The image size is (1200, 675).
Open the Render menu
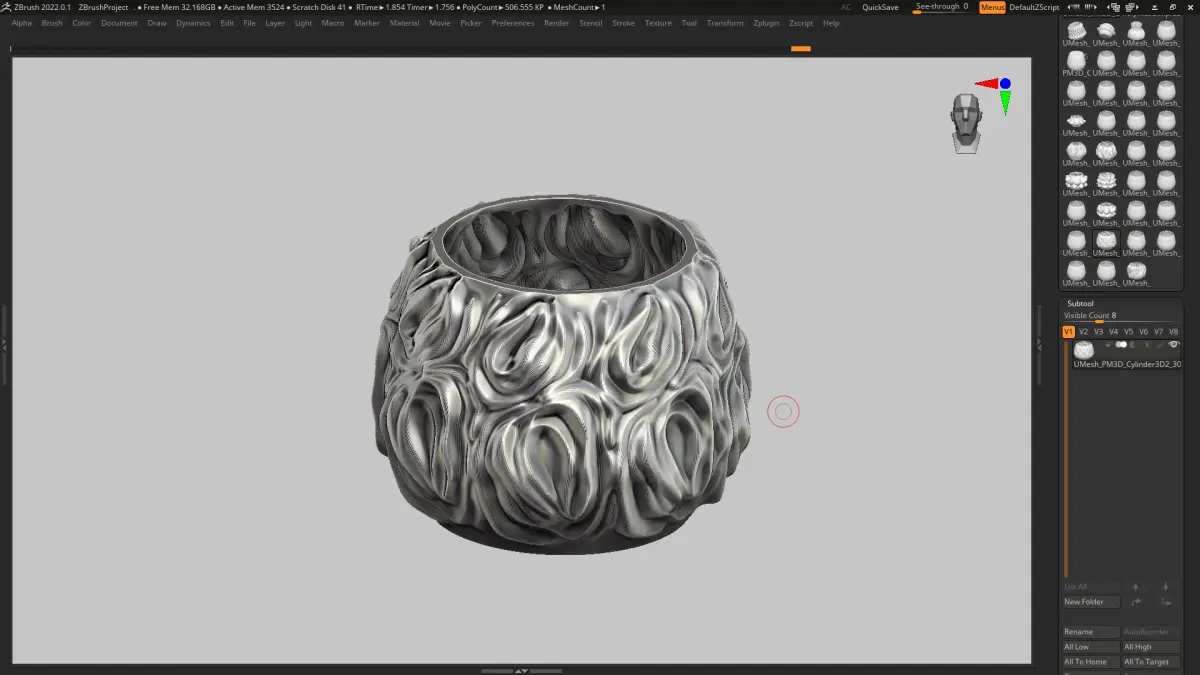click(557, 23)
